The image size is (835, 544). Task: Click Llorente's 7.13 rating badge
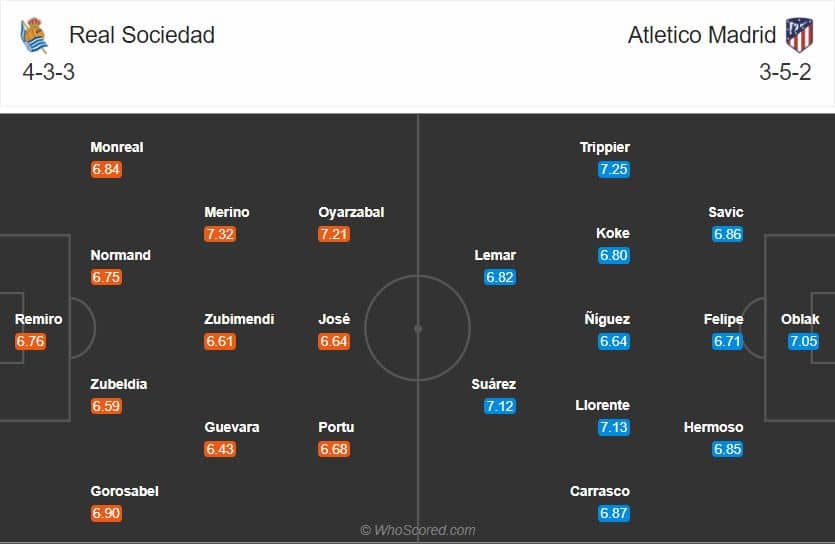614,427
